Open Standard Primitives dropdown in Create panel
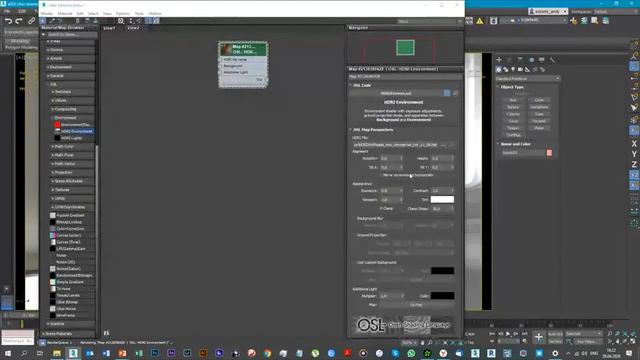 click(527, 78)
